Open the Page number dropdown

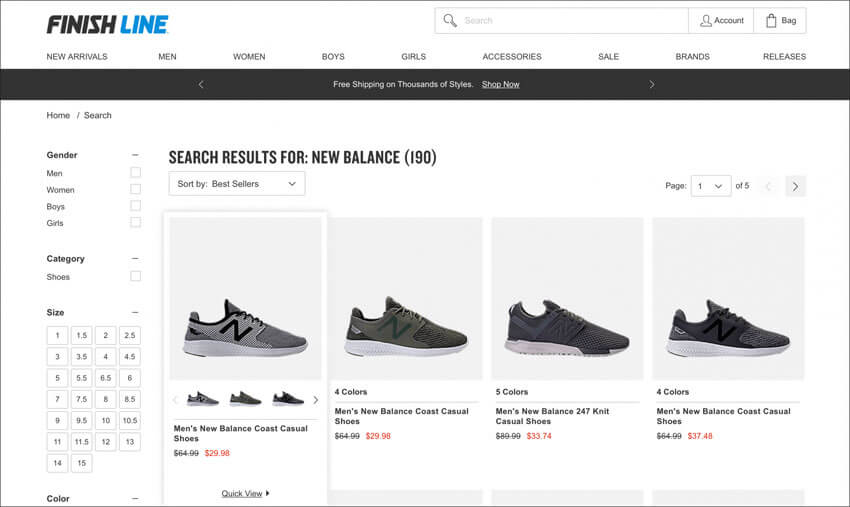tap(711, 187)
